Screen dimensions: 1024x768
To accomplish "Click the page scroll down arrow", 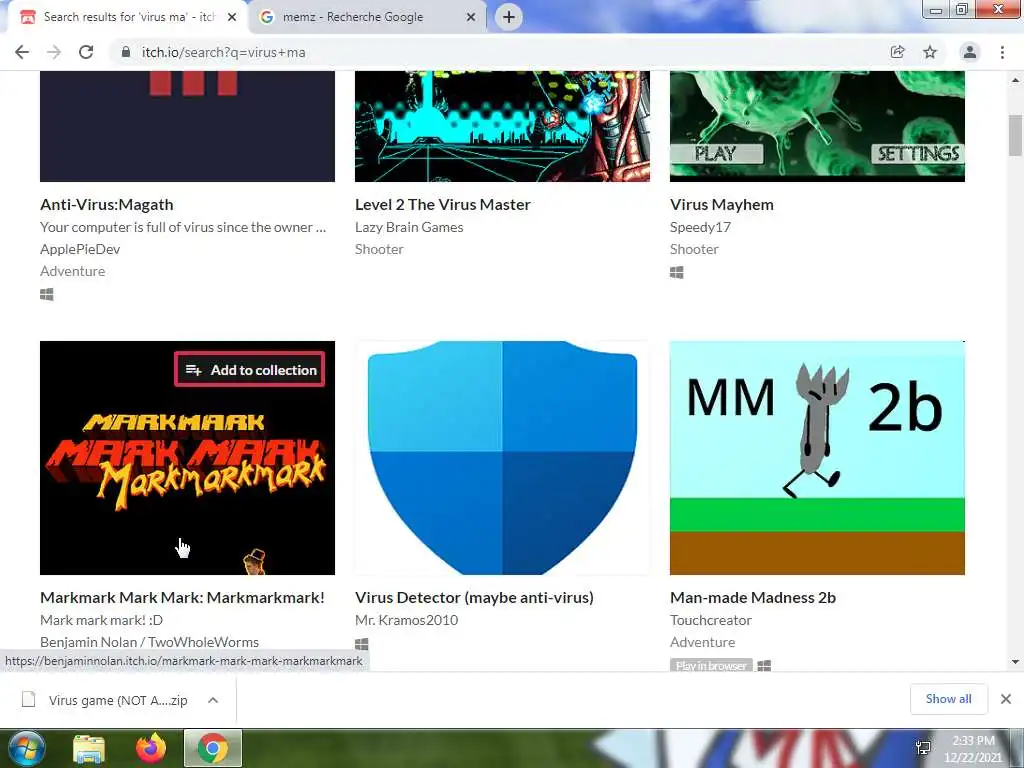I will point(1016,662).
